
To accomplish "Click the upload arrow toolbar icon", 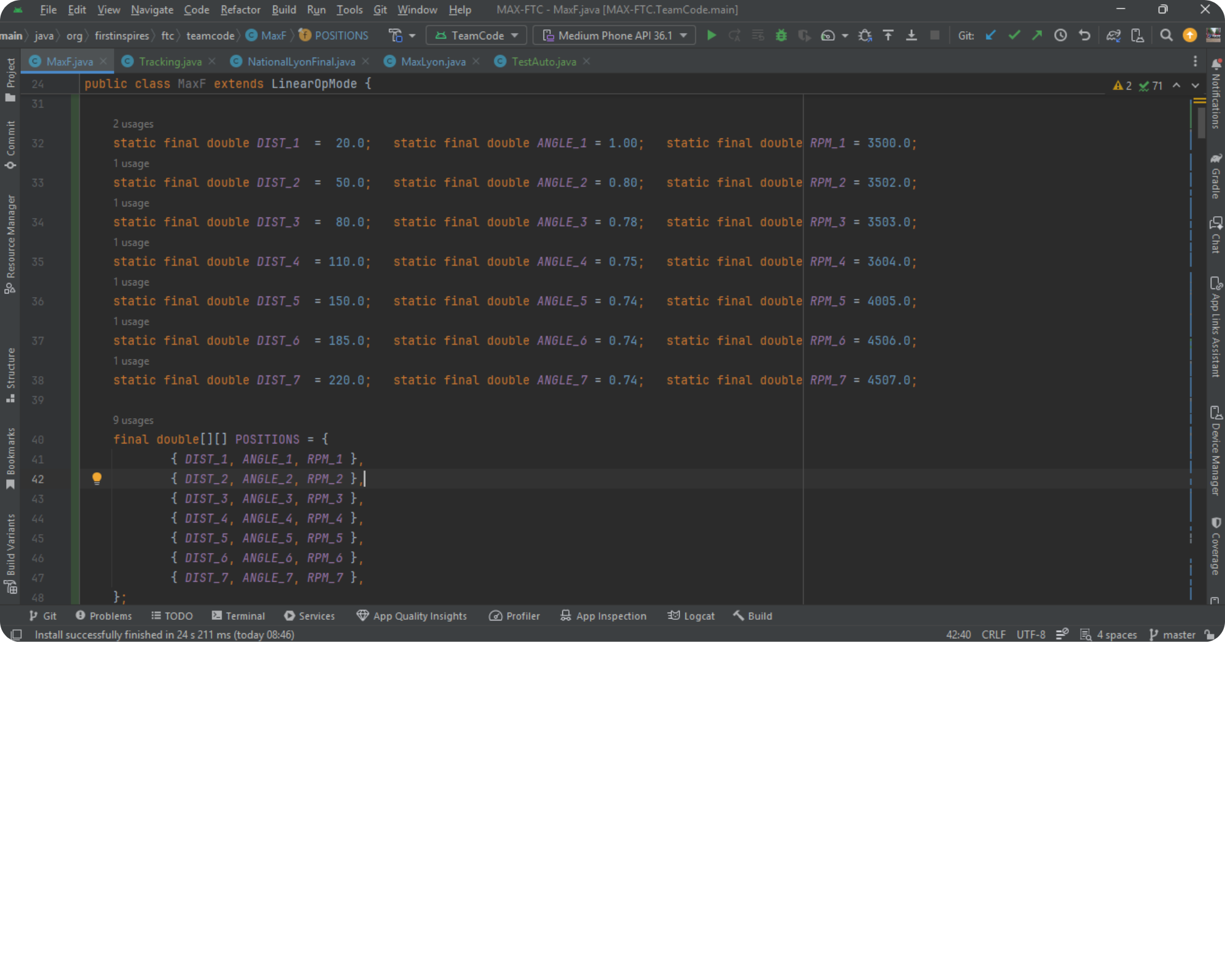I will [888, 36].
